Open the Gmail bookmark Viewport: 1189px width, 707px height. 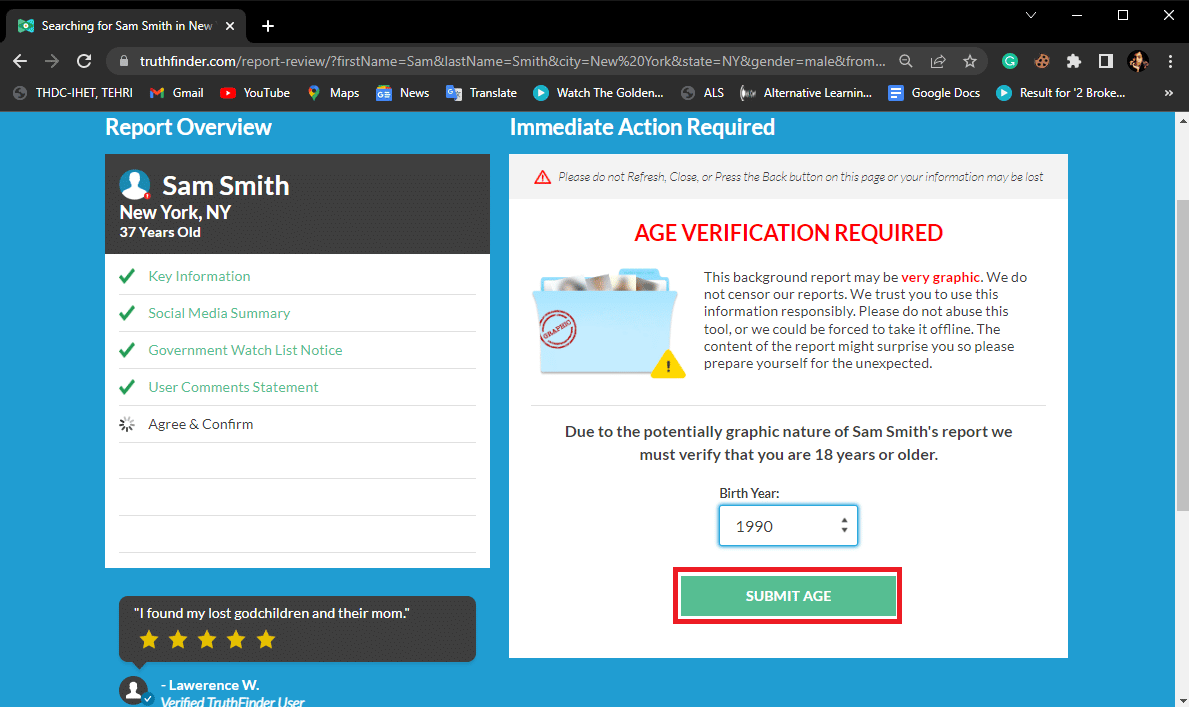(x=176, y=93)
